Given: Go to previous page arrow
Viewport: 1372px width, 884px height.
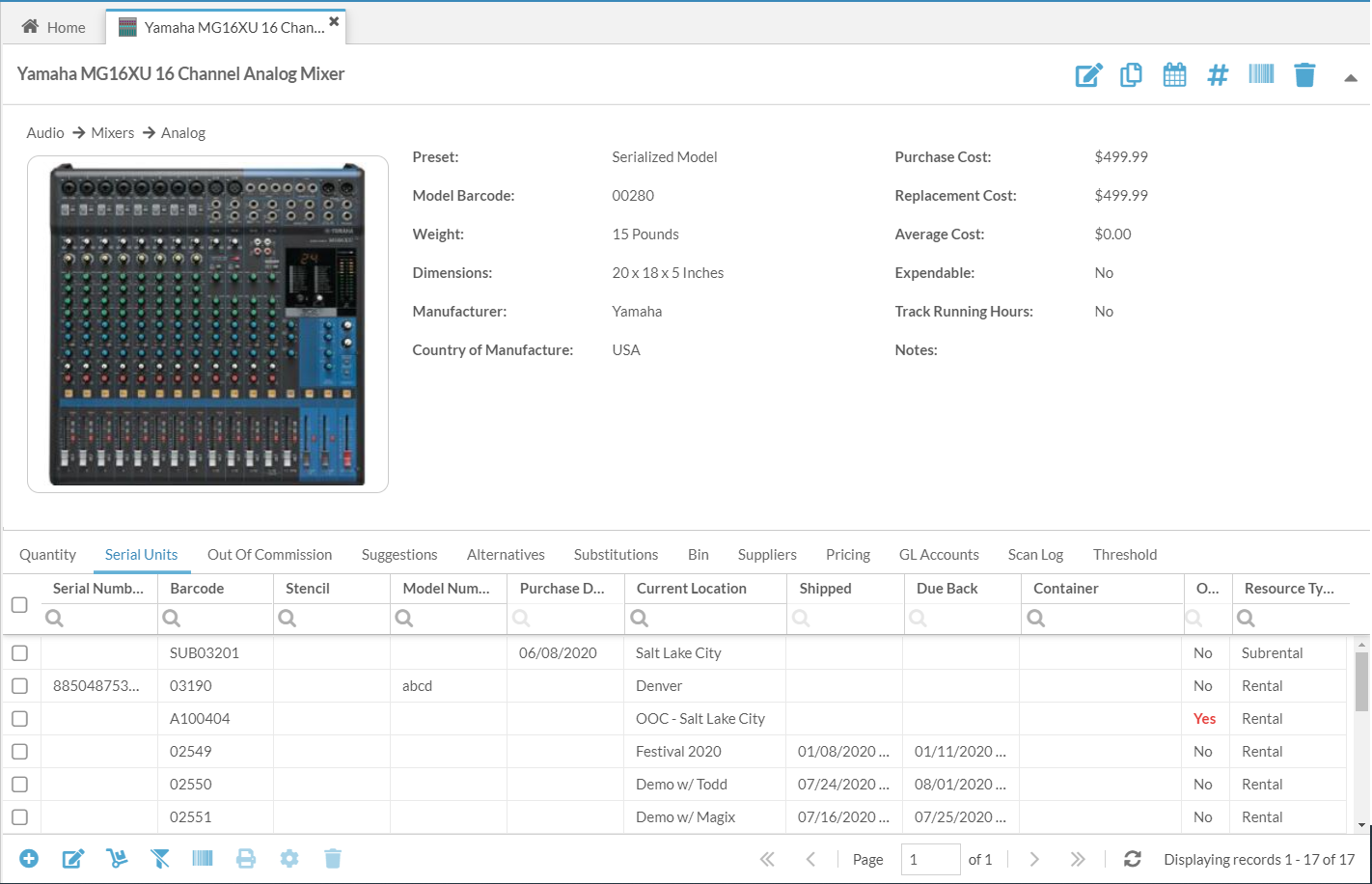Looking at the screenshot, I should point(810,859).
